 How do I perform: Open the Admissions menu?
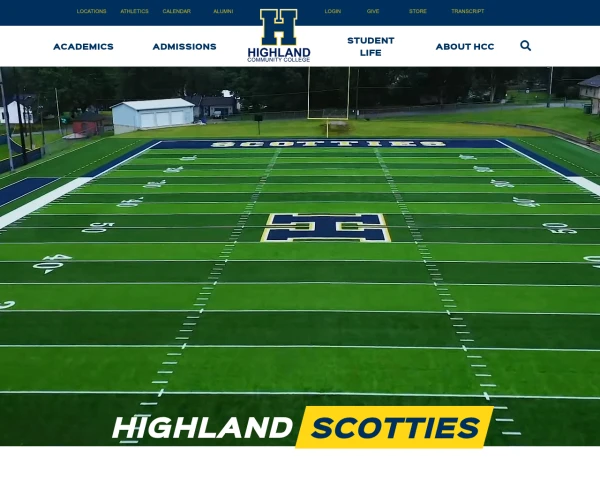(x=184, y=47)
